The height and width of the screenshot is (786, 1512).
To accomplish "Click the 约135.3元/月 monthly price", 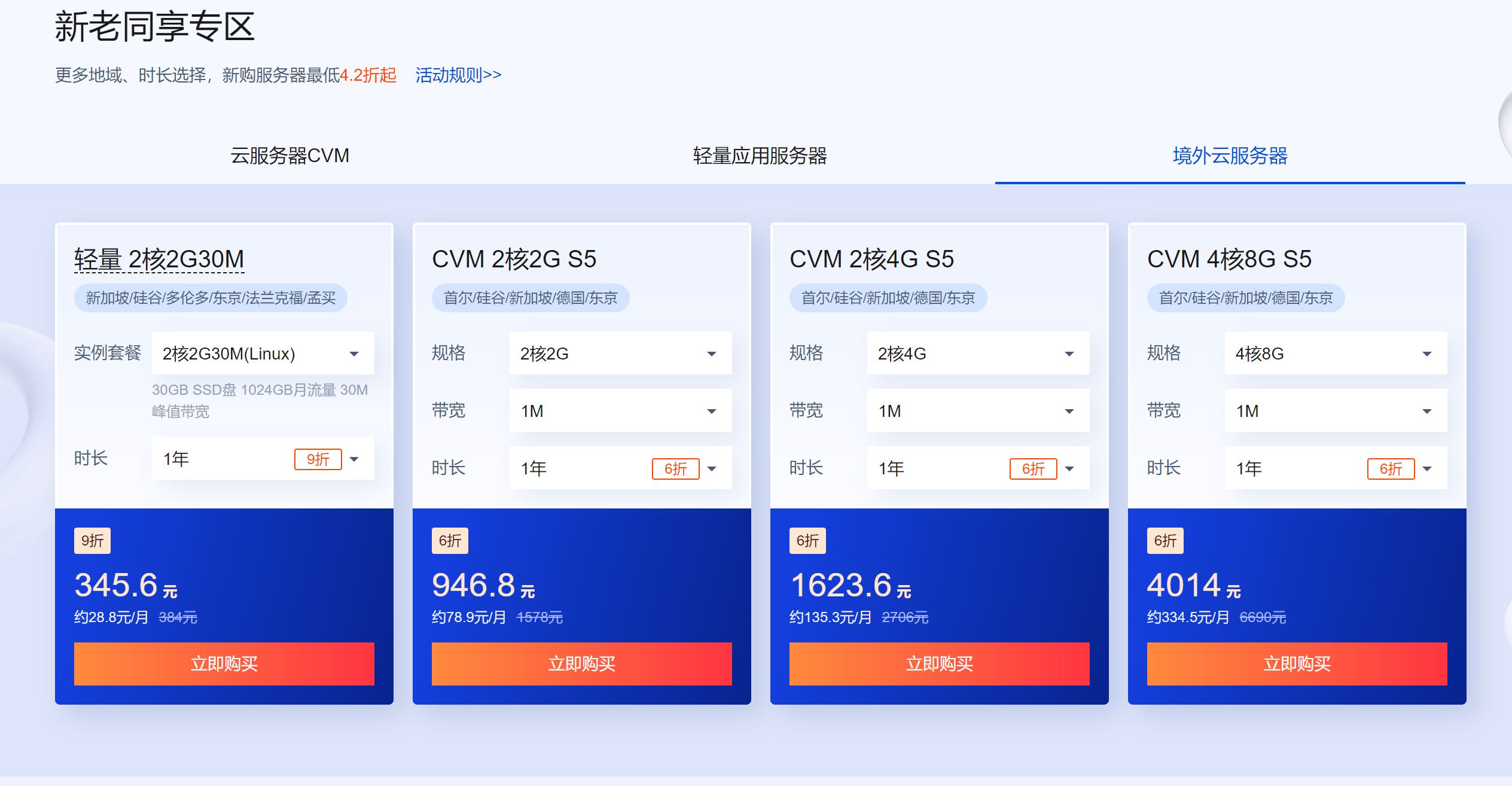I will (x=831, y=617).
